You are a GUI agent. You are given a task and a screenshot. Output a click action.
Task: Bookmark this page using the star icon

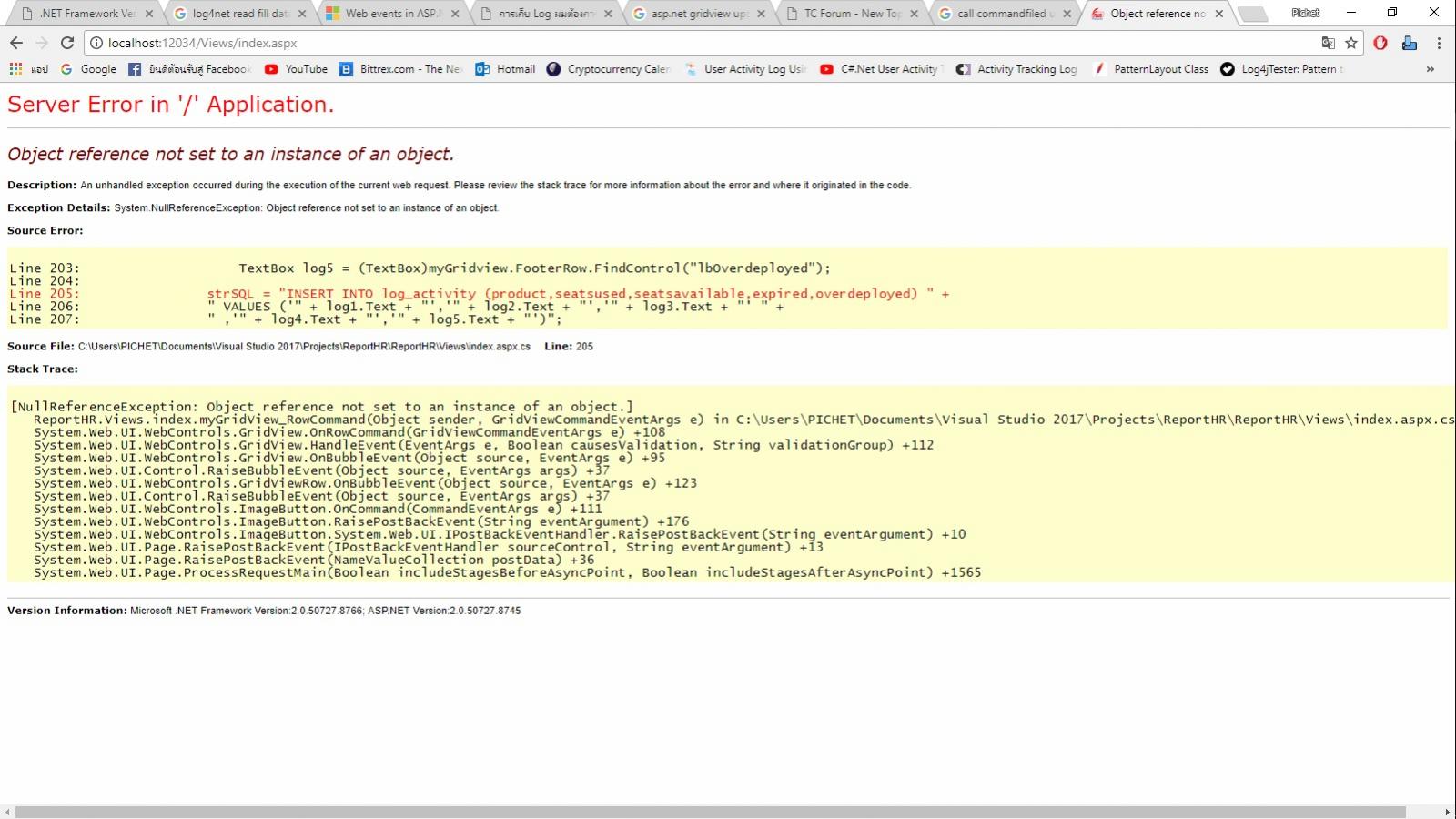click(x=1350, y=43)
